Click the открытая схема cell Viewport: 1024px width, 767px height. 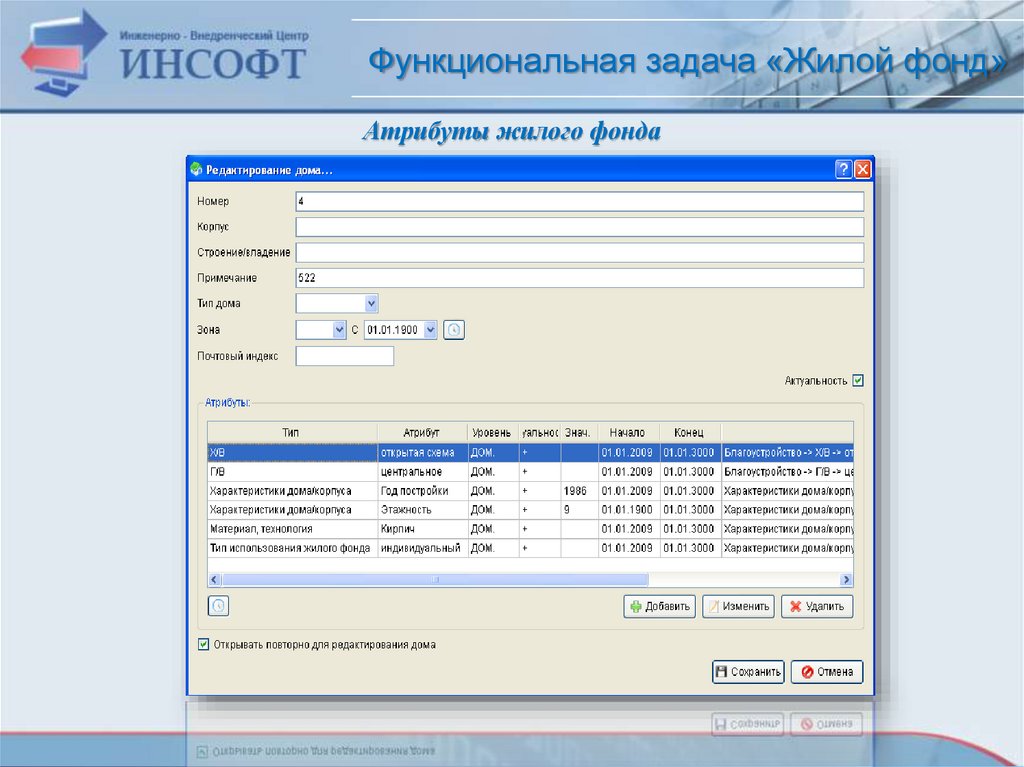pos(422,452)
